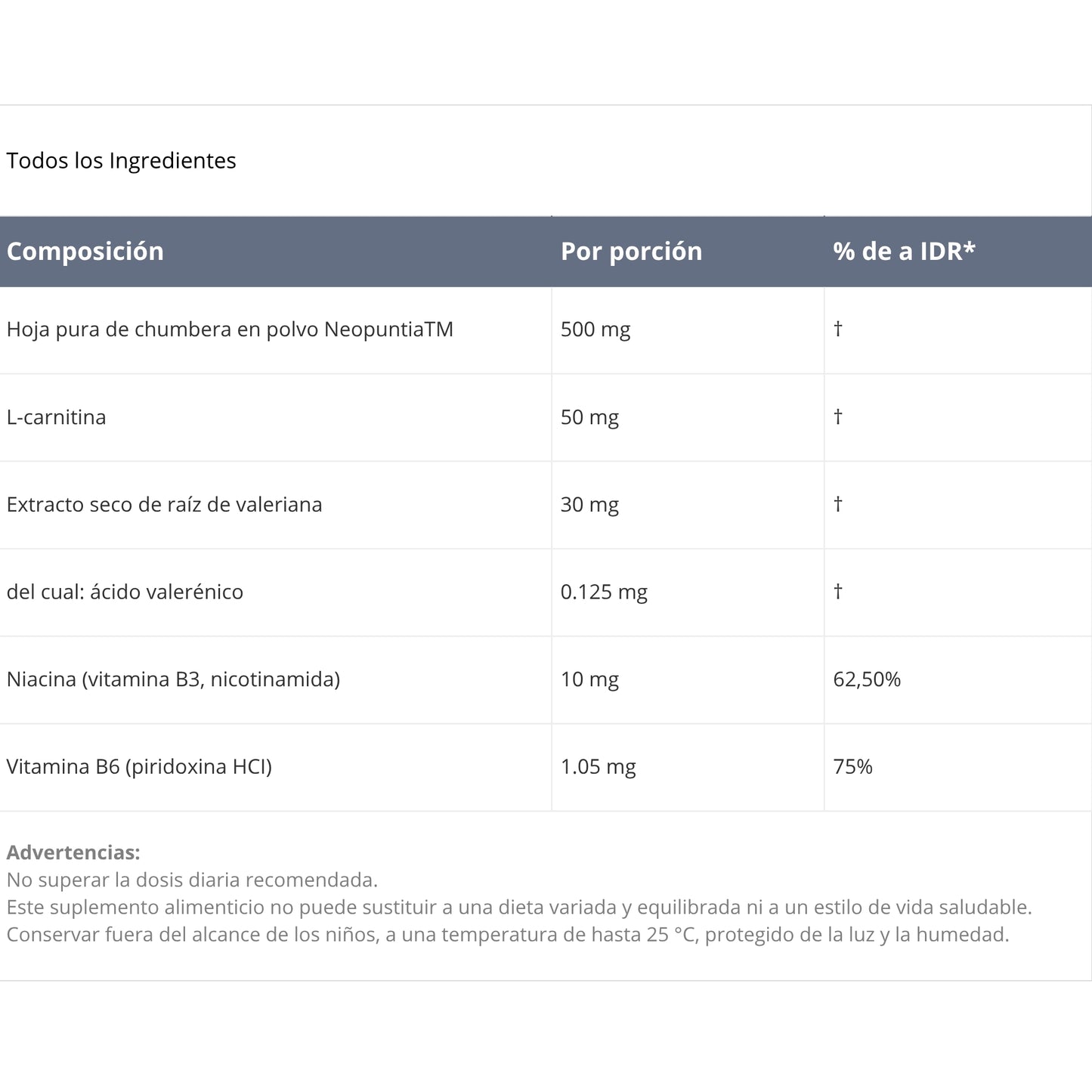Click the "del cual: ácido valerénico" cell
This screenshot has height=1092, width=1092.
click(125, 592)
